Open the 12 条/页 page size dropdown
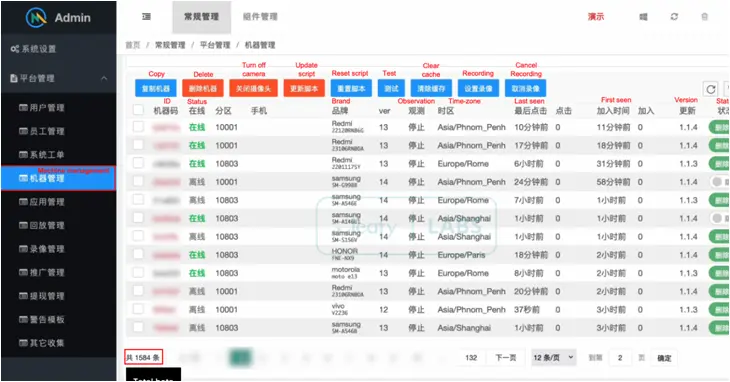Viewport: 730px width, 382px height. click(x=554, y=358)
